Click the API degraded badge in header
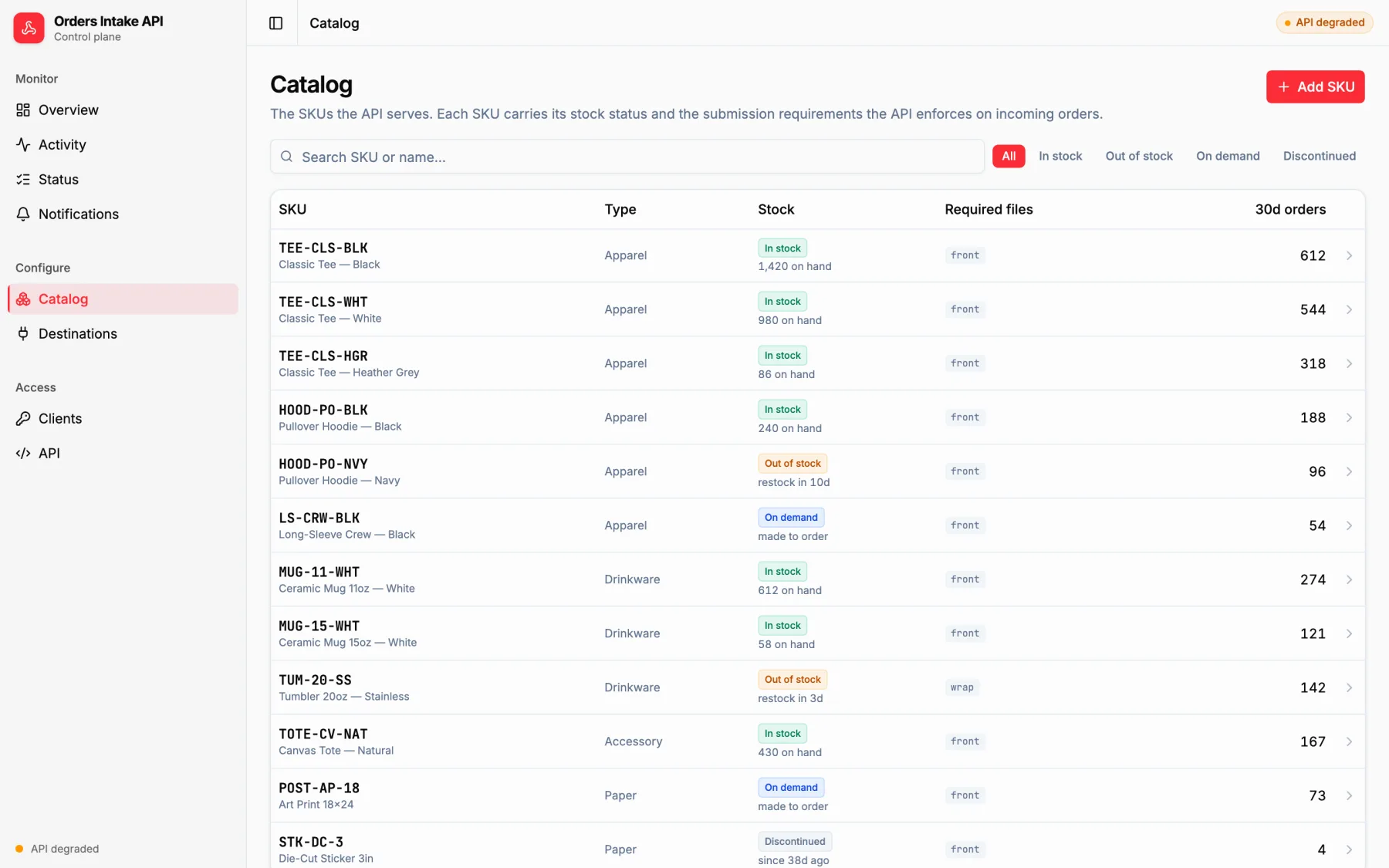Image resolution: width=1389 pixels, height=868 pixels. (1324, 22)
